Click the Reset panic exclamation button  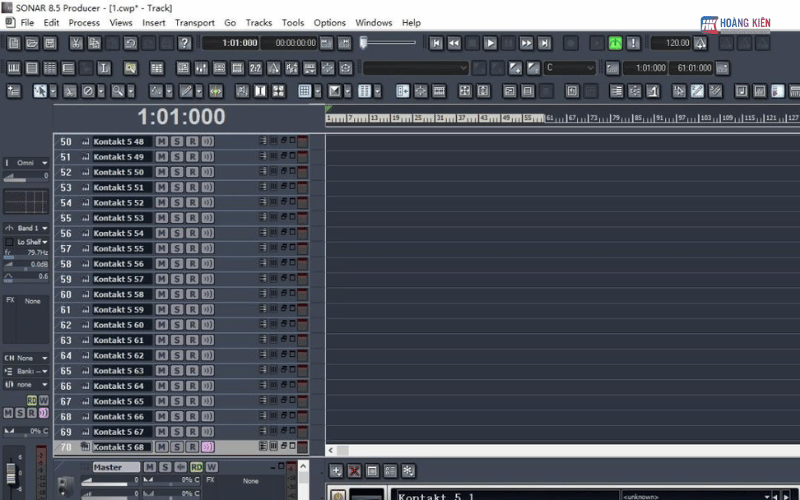pos(633,43)
